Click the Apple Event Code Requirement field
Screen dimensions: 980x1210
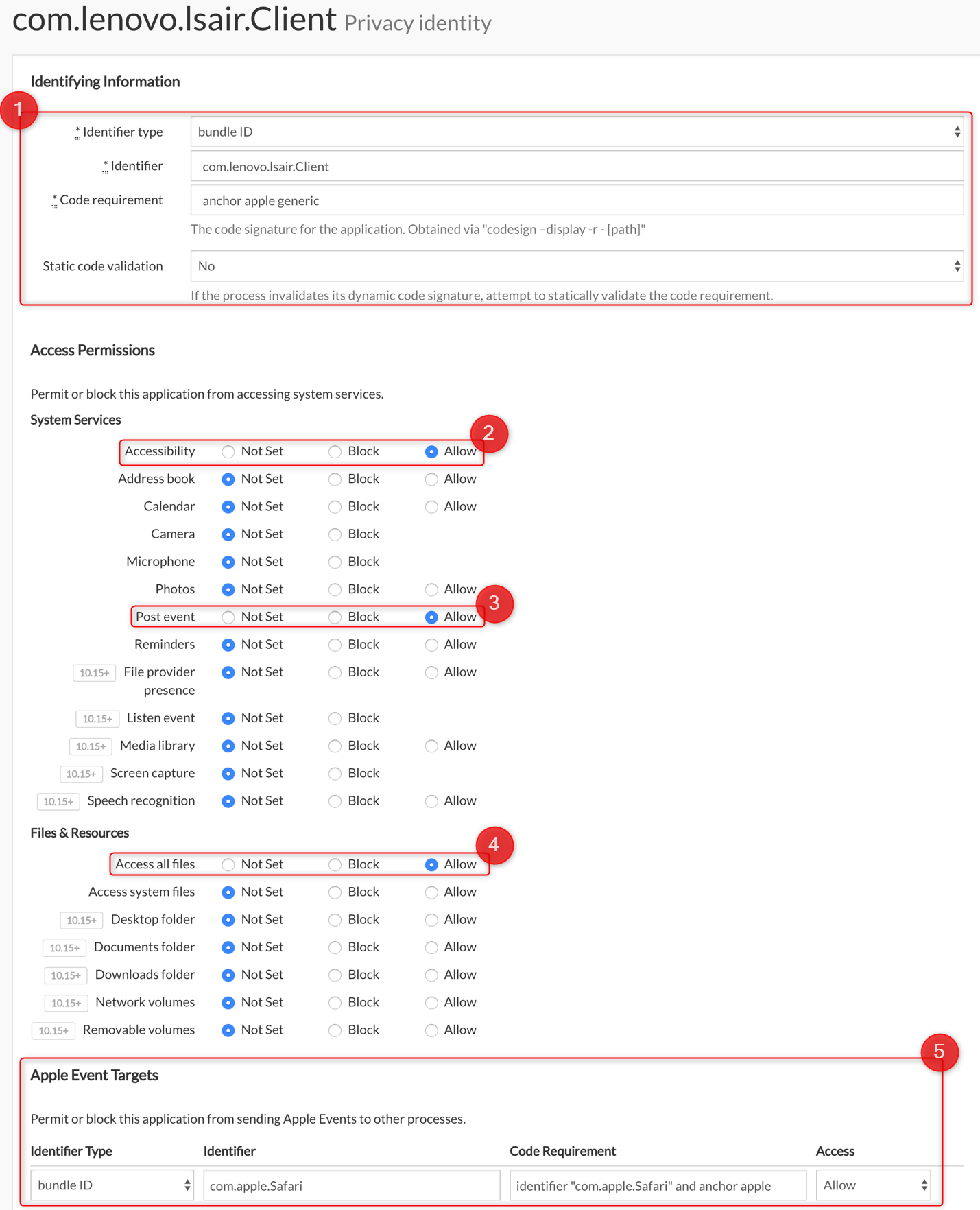click(x=658, y=1185)
